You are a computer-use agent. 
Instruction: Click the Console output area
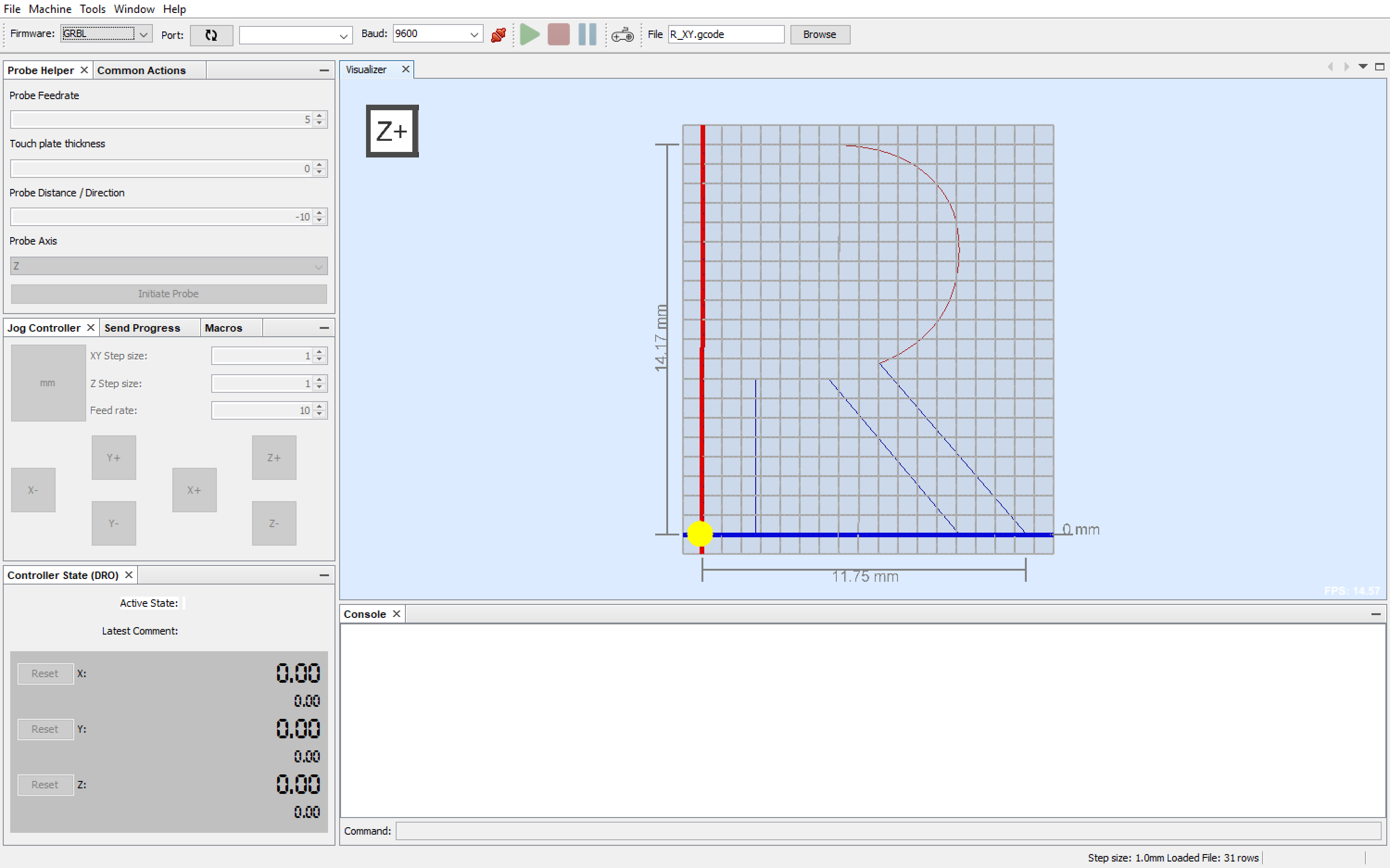point(863,720)
